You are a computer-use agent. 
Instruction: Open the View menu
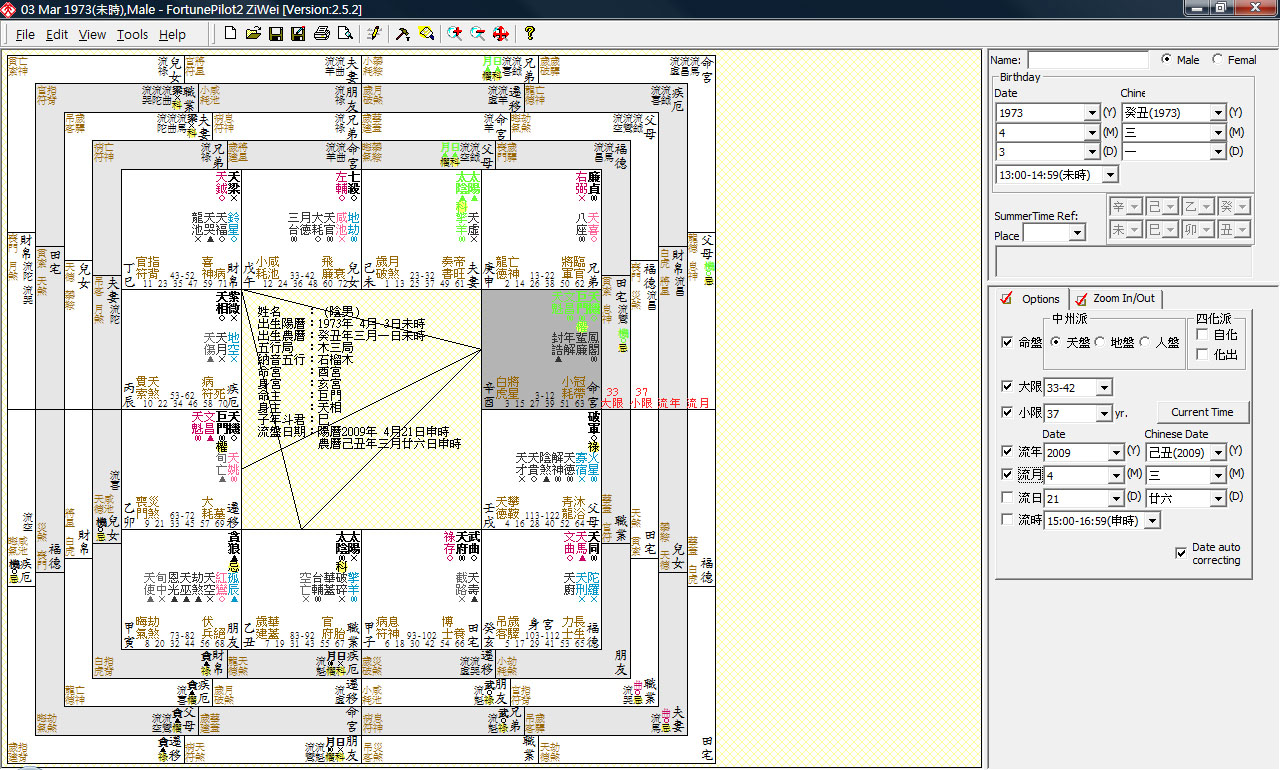tap(92, 34)
